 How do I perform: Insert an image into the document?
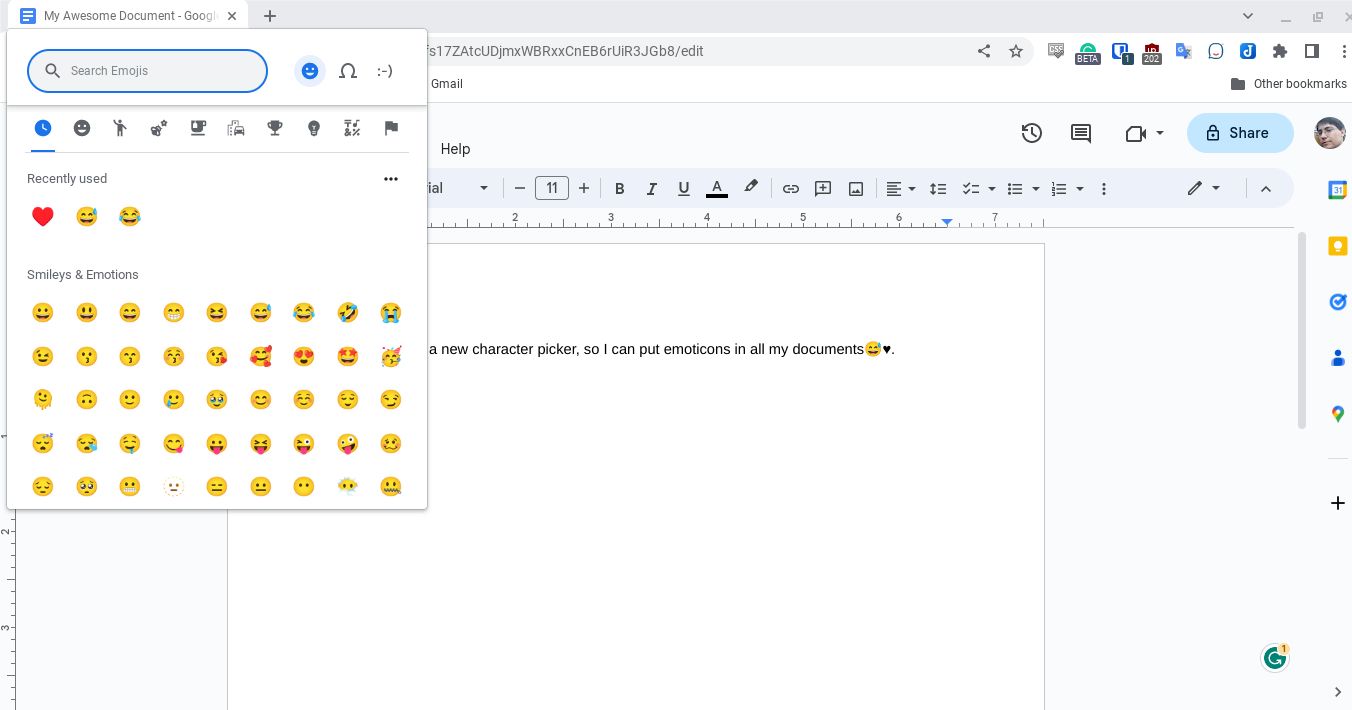coord(855,188)
